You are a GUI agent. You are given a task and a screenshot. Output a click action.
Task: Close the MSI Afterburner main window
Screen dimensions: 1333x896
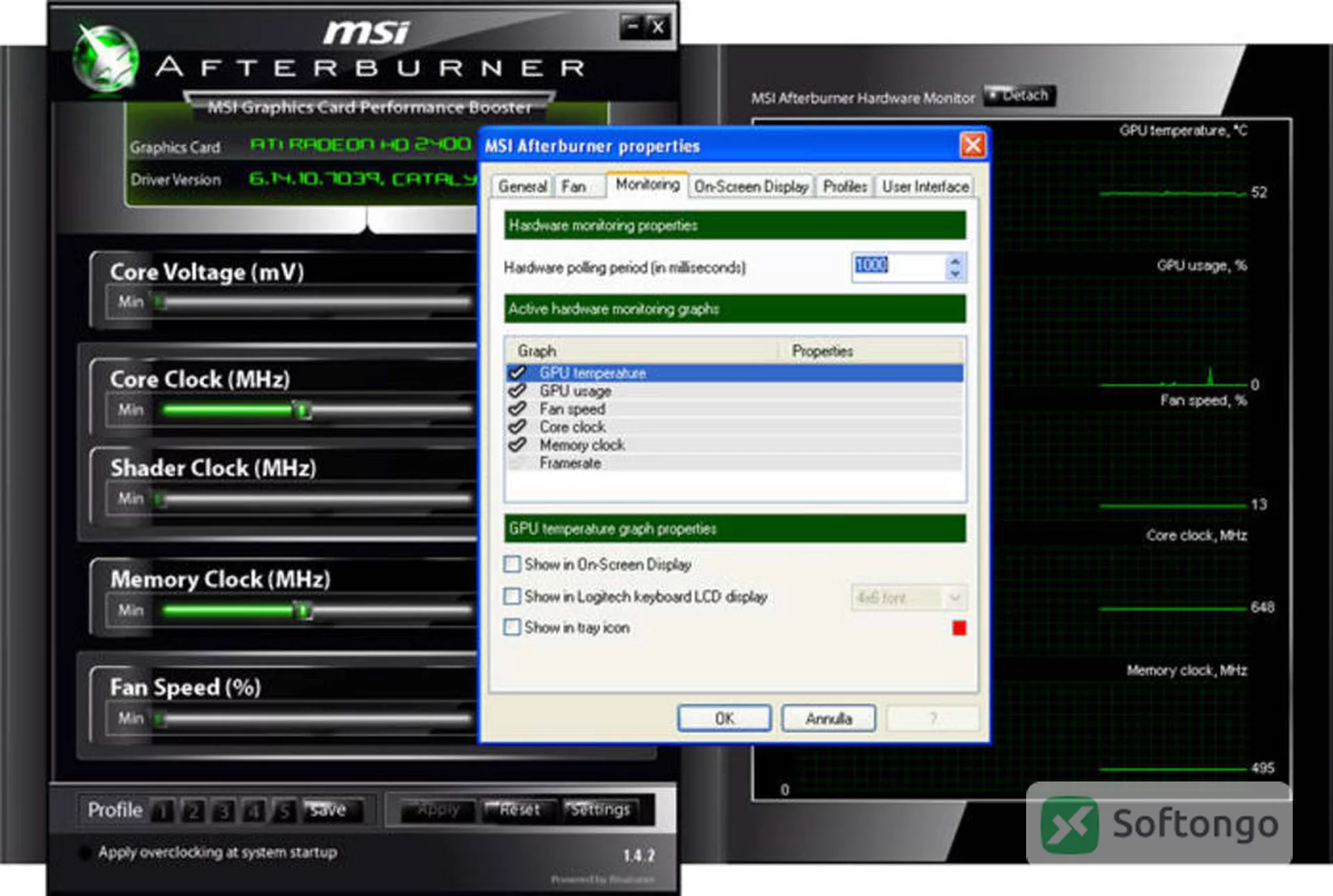tap(657, 27)
